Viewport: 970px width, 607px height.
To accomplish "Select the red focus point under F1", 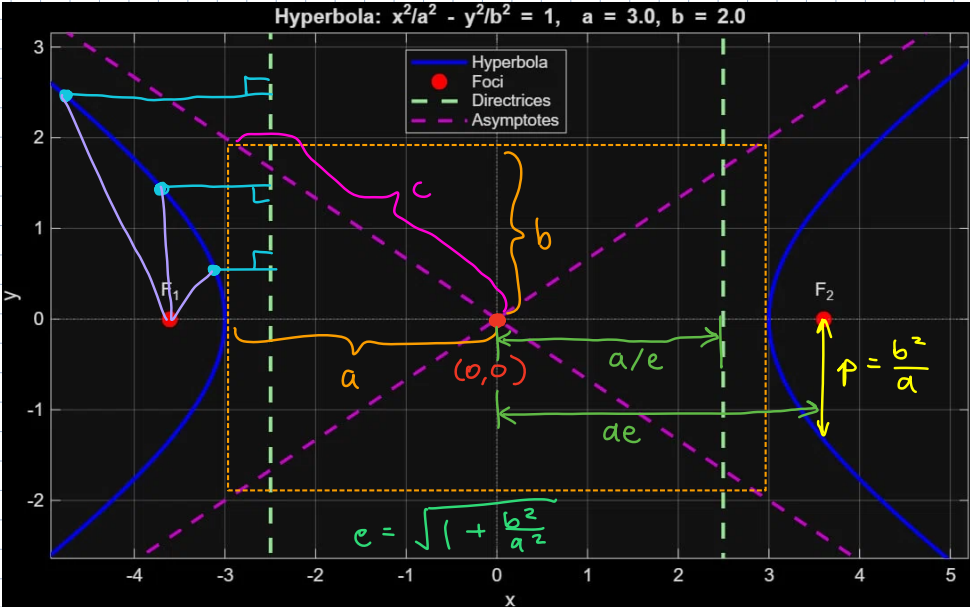I will pos(170,320).
